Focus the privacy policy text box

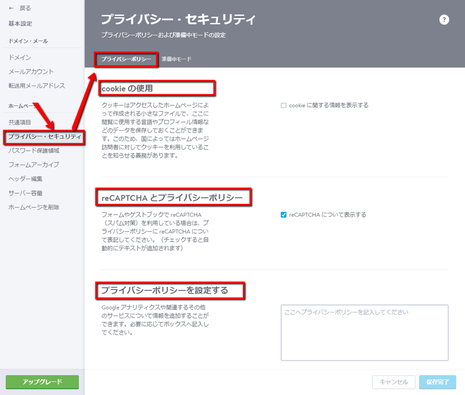tap(365, 332)
